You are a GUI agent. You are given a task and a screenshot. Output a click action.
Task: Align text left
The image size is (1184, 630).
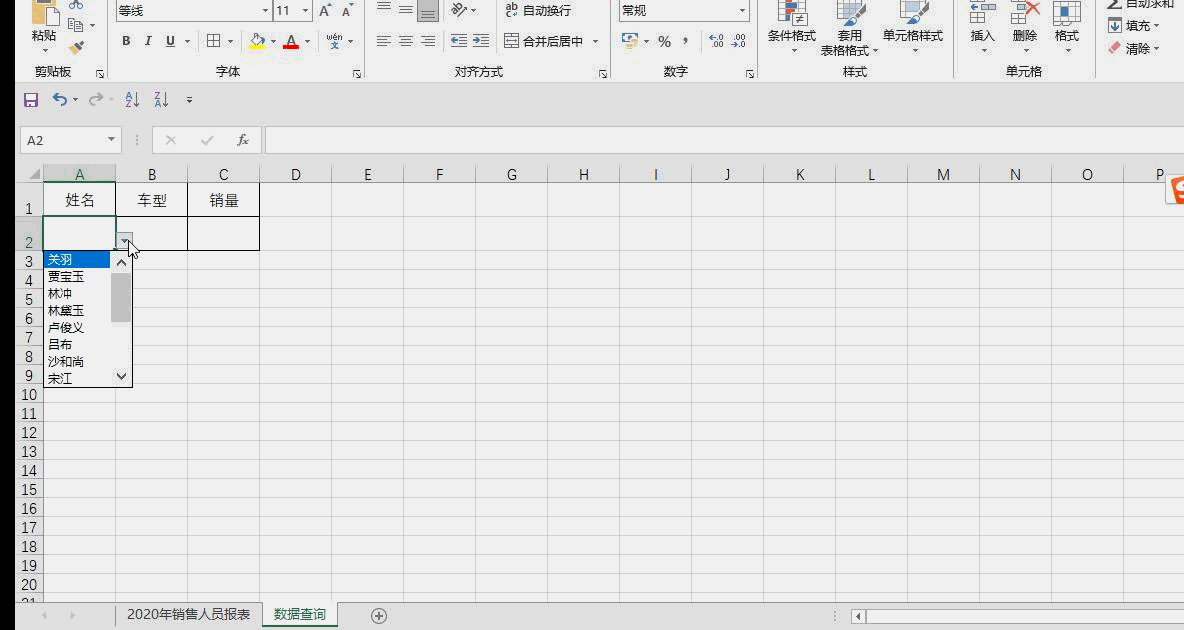tap(384, 41)
